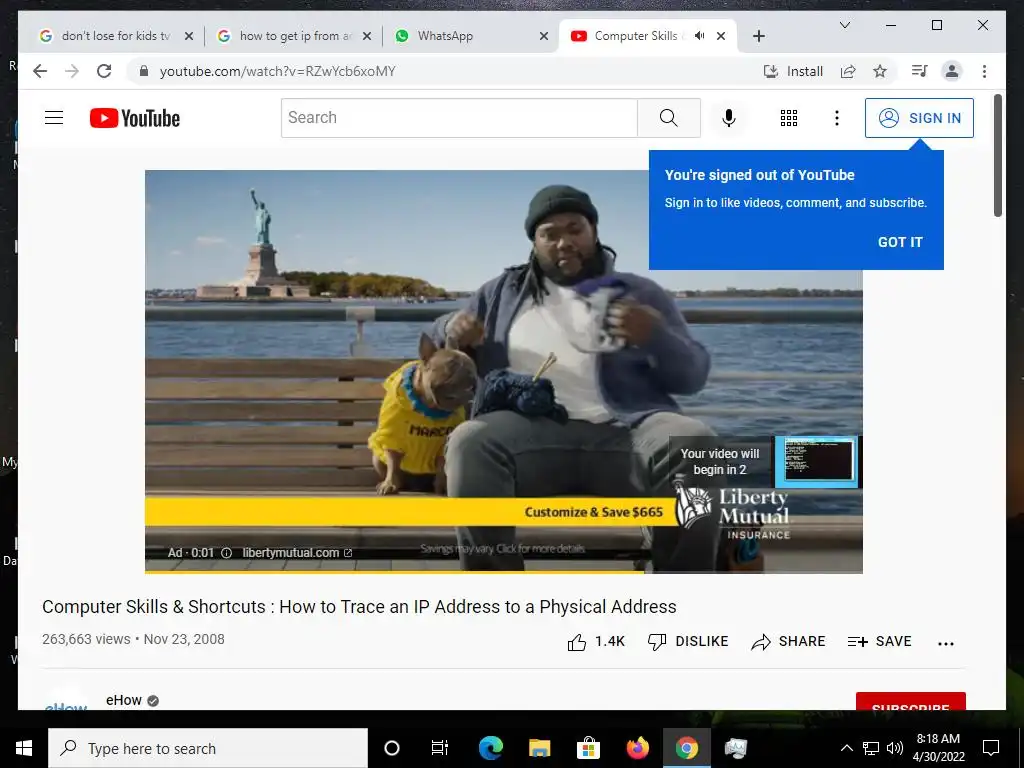The height and width of the screenshot is (768, 1024).
Task: Dismiss the popup with GOT IT
Action: [899, 242]
